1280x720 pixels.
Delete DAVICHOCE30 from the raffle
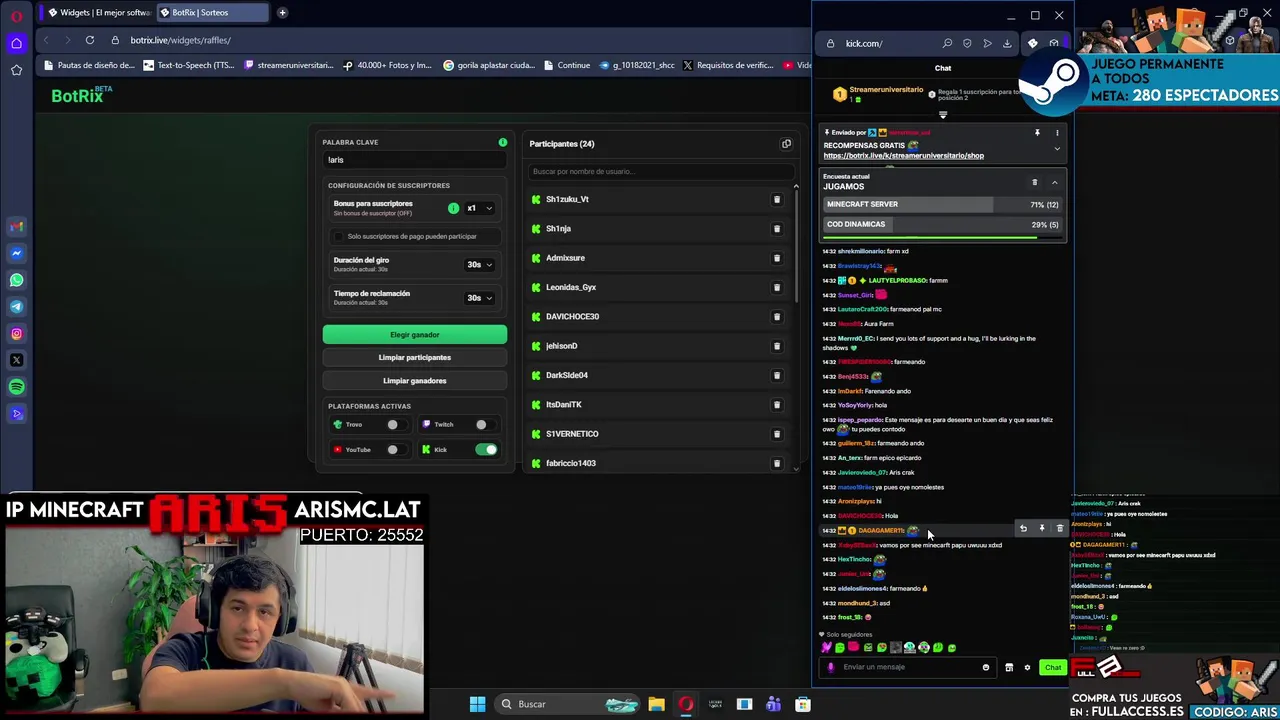[776, 317]
